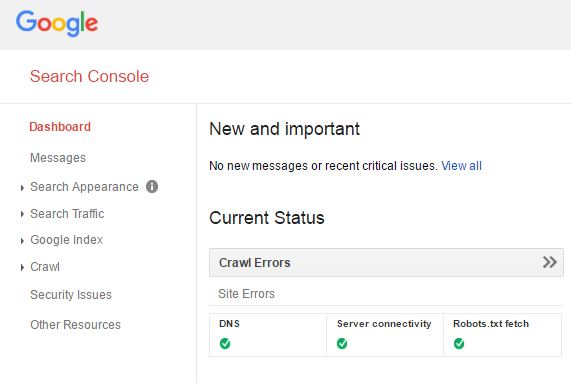571x383 pixels.
Task: Expand the Search Appearance arrow
Action: click(x=22, y=188)
